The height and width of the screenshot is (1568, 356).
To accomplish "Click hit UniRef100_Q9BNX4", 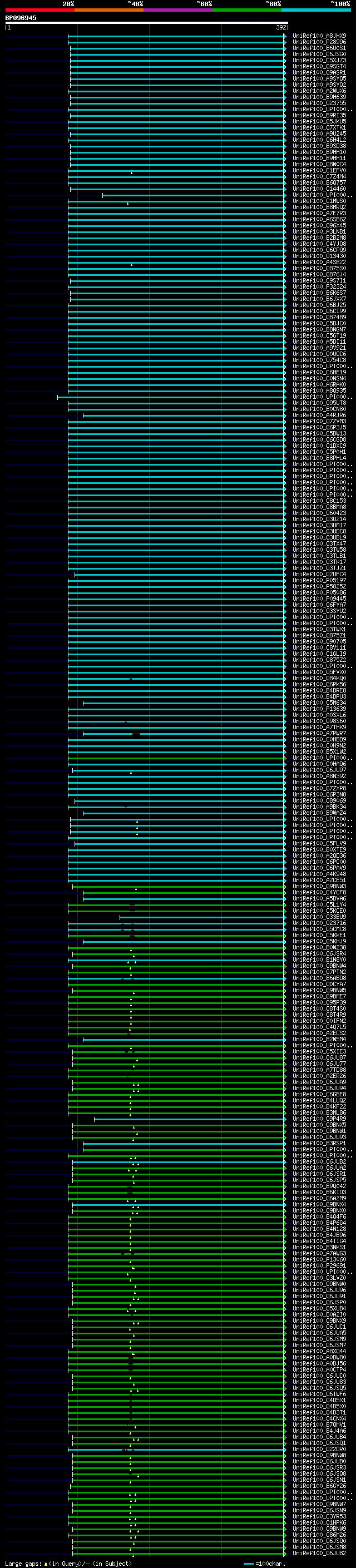I will tap(319, 1204).
